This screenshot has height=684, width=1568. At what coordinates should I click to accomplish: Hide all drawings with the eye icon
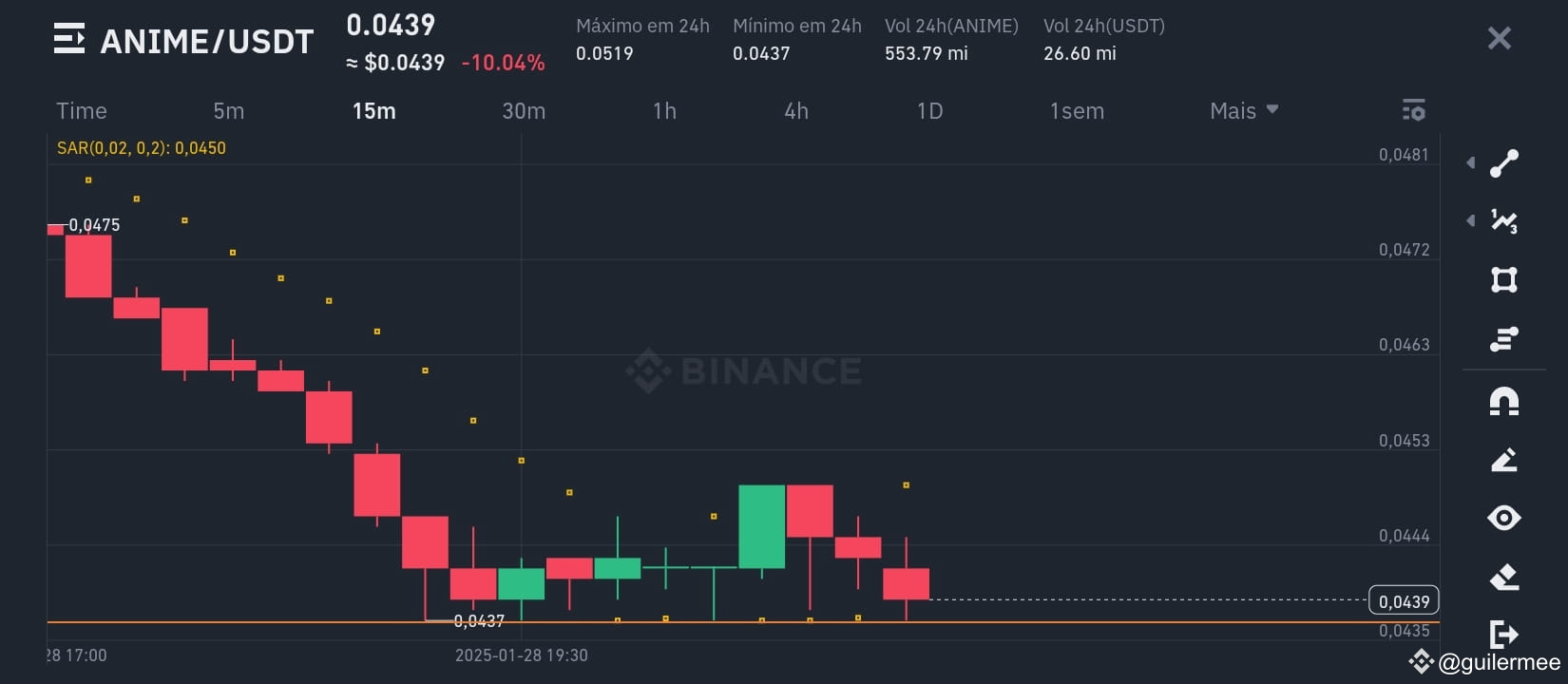coord(1504,518)
